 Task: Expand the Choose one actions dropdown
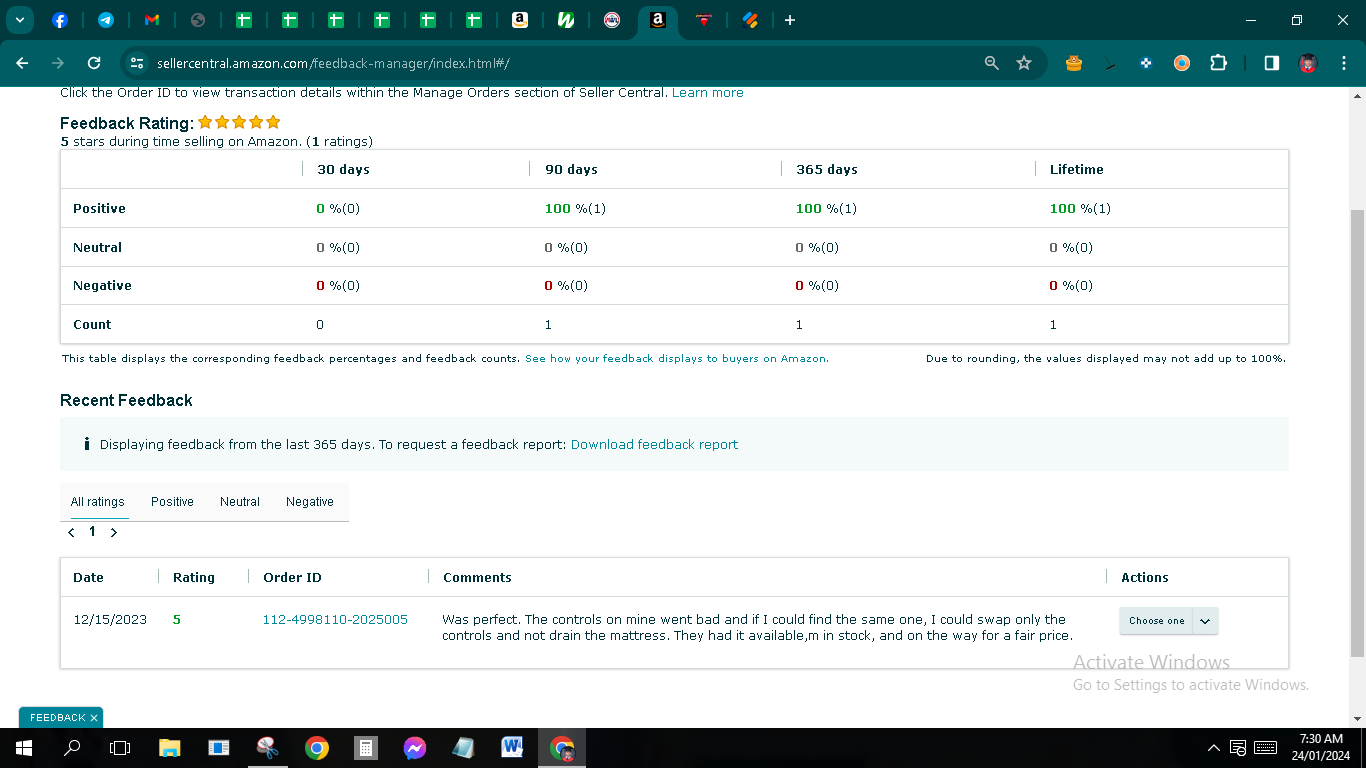click(x=1169, y=621)
